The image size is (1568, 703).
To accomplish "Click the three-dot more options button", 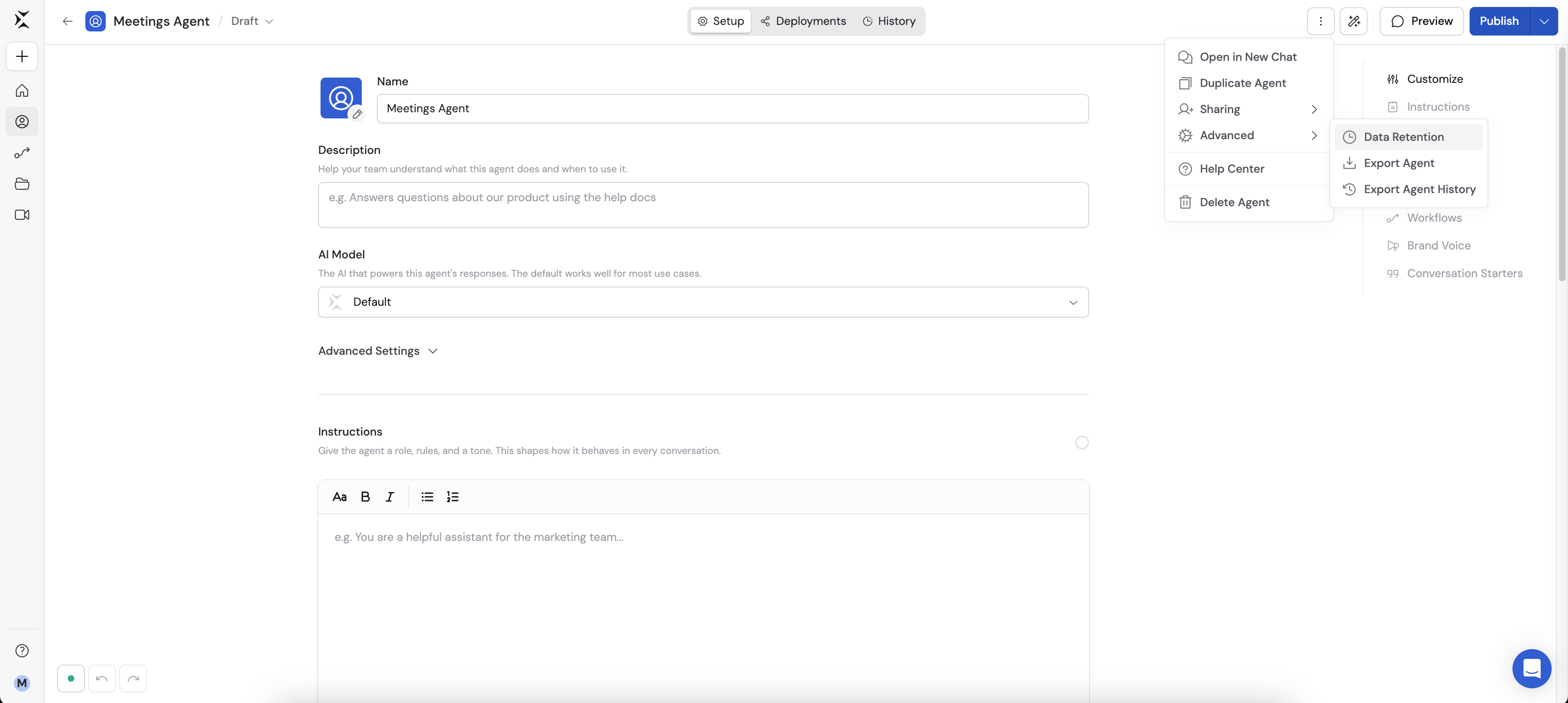I will [1321, 21].
